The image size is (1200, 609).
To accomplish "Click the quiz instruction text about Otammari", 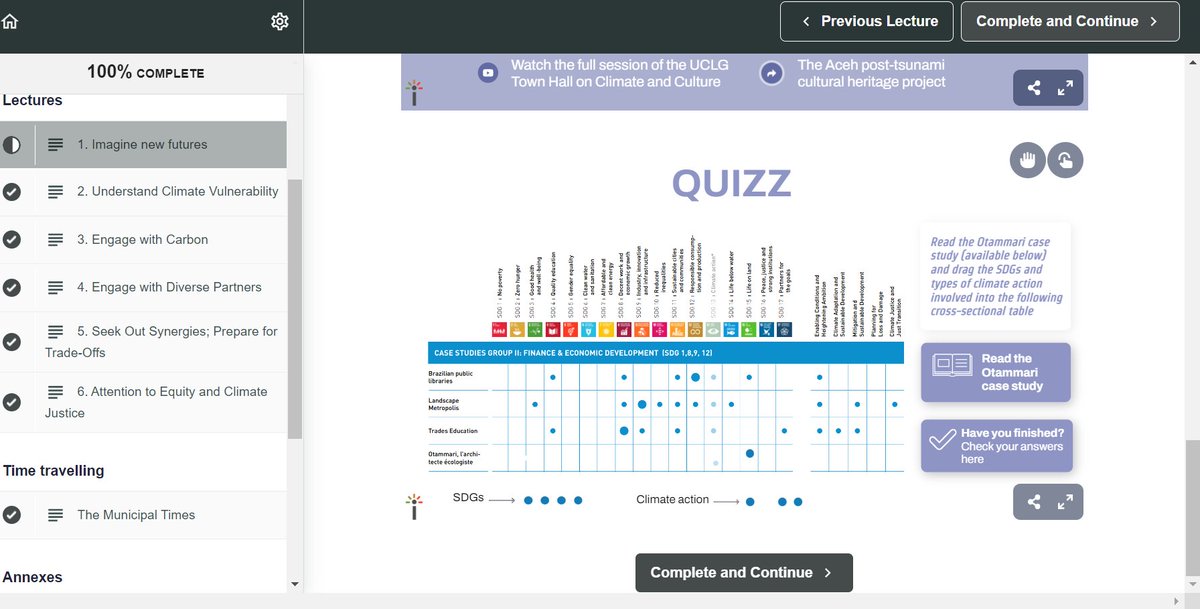I will (x=996, y=276).
